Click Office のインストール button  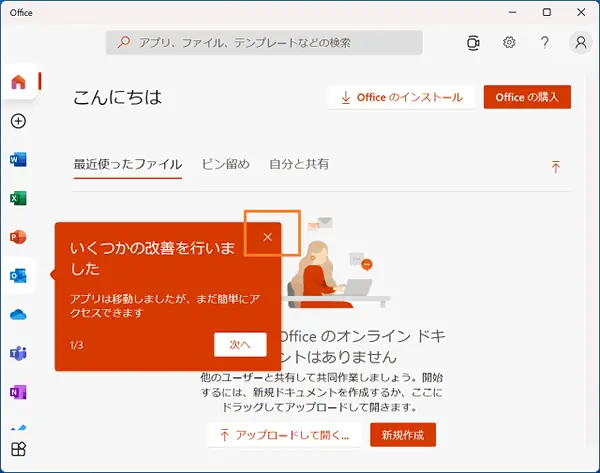tap(401, 97)
